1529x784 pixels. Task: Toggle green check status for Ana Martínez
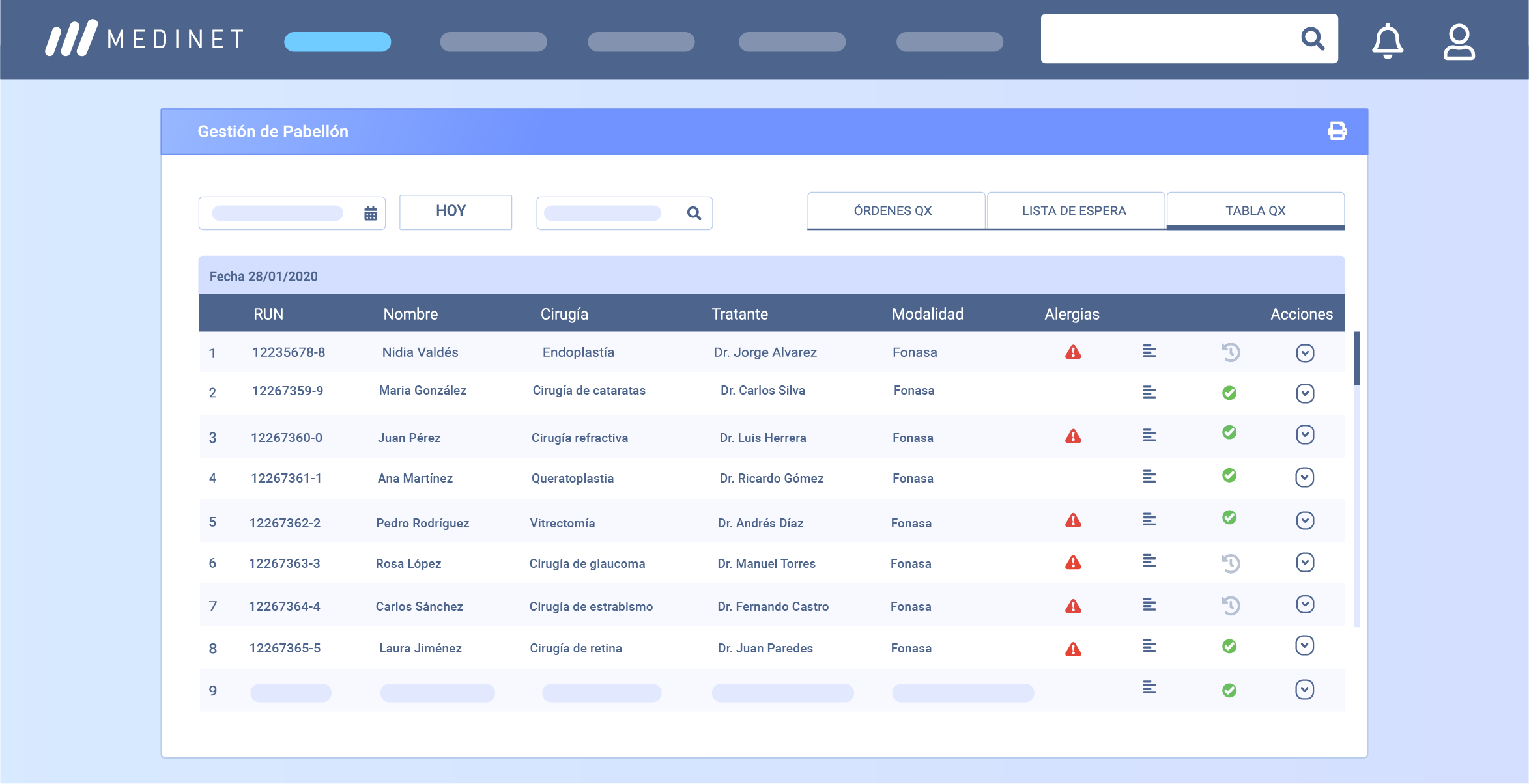tap(1229, 475)
